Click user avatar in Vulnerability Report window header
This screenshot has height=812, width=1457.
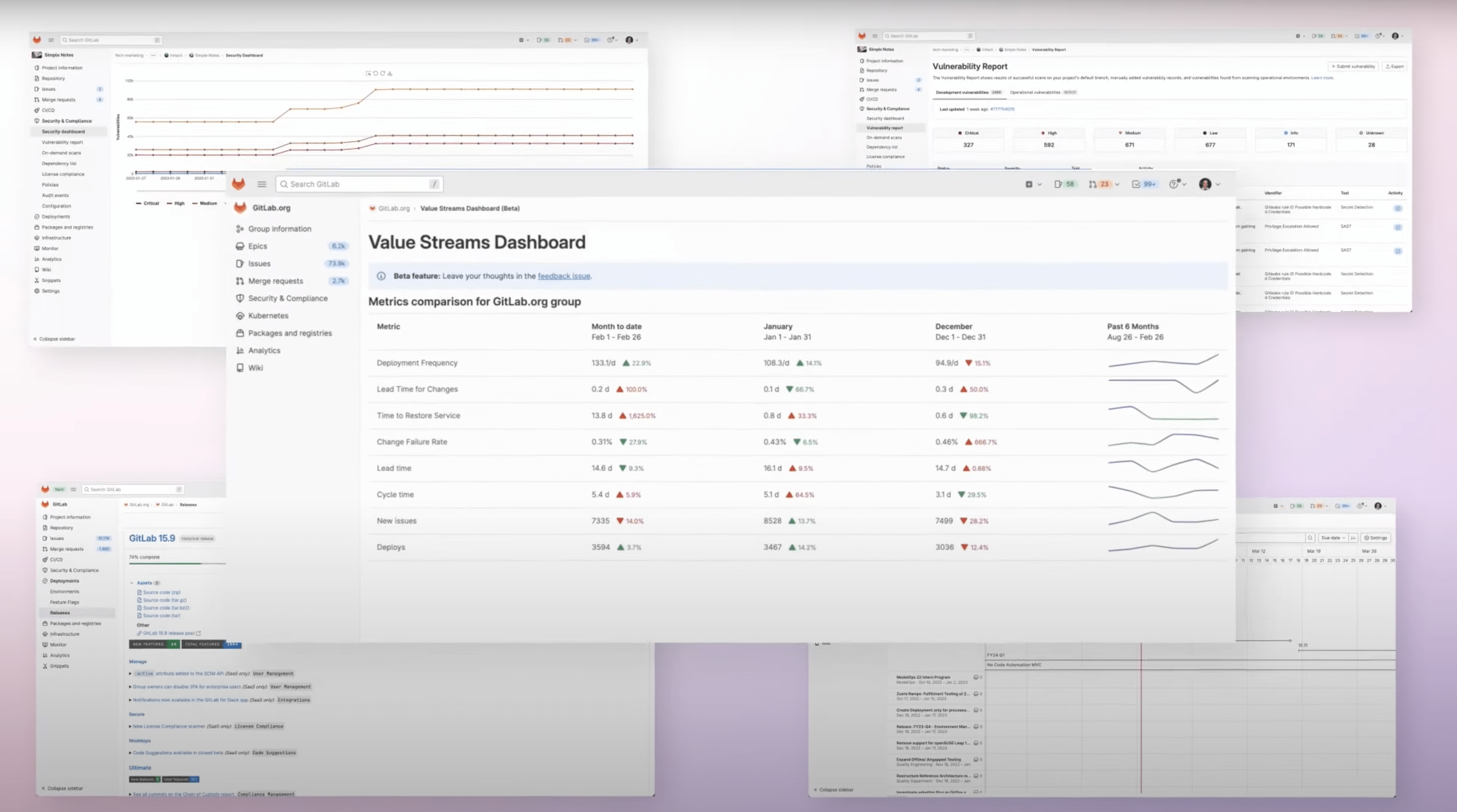pyautogui.click(x=1395, y=36)
